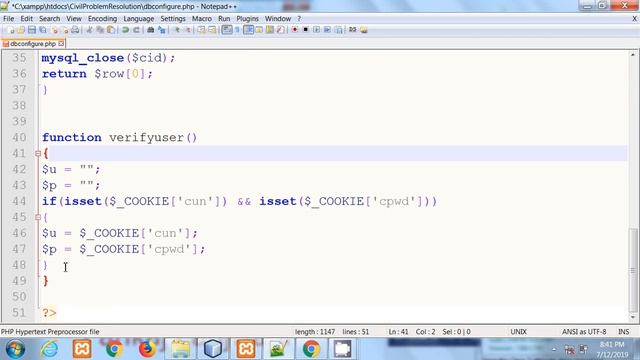This screenshot has height=360, width=640.
Task: Toggle synchronized vertical scrolling
Action: pyautogui.click(x=202, y=30)
